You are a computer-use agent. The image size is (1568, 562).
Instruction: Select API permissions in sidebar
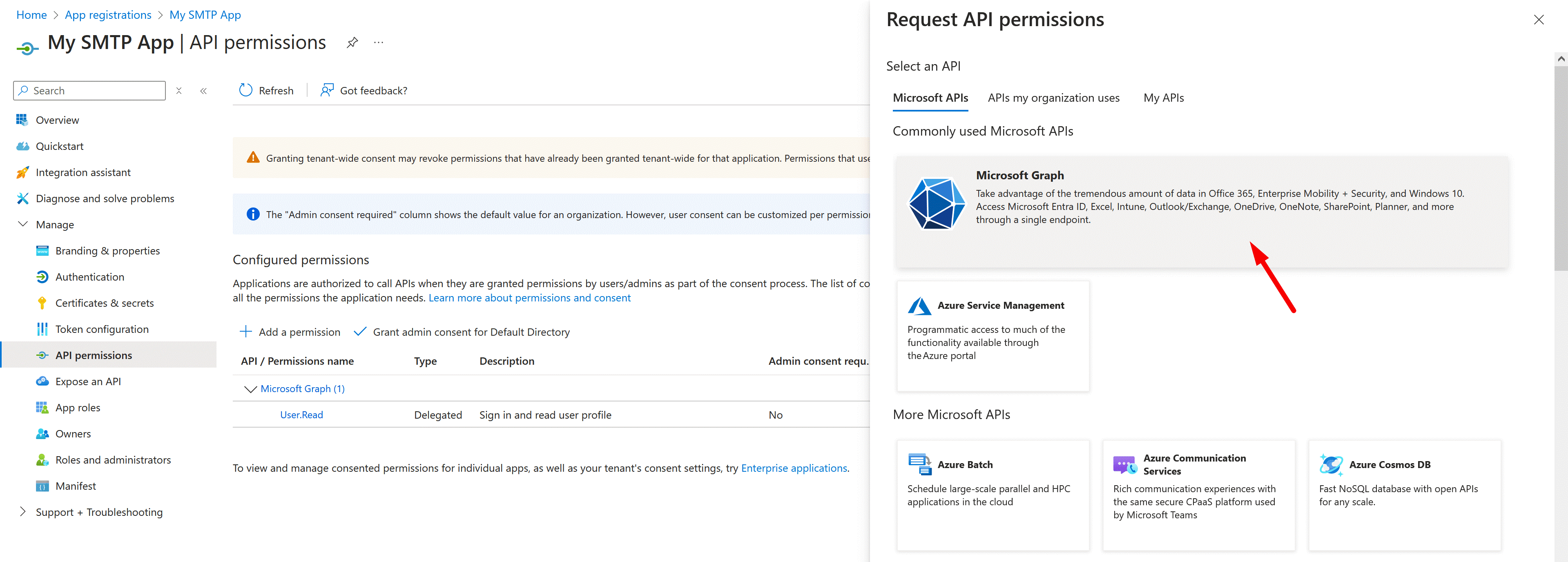point(108,355)
